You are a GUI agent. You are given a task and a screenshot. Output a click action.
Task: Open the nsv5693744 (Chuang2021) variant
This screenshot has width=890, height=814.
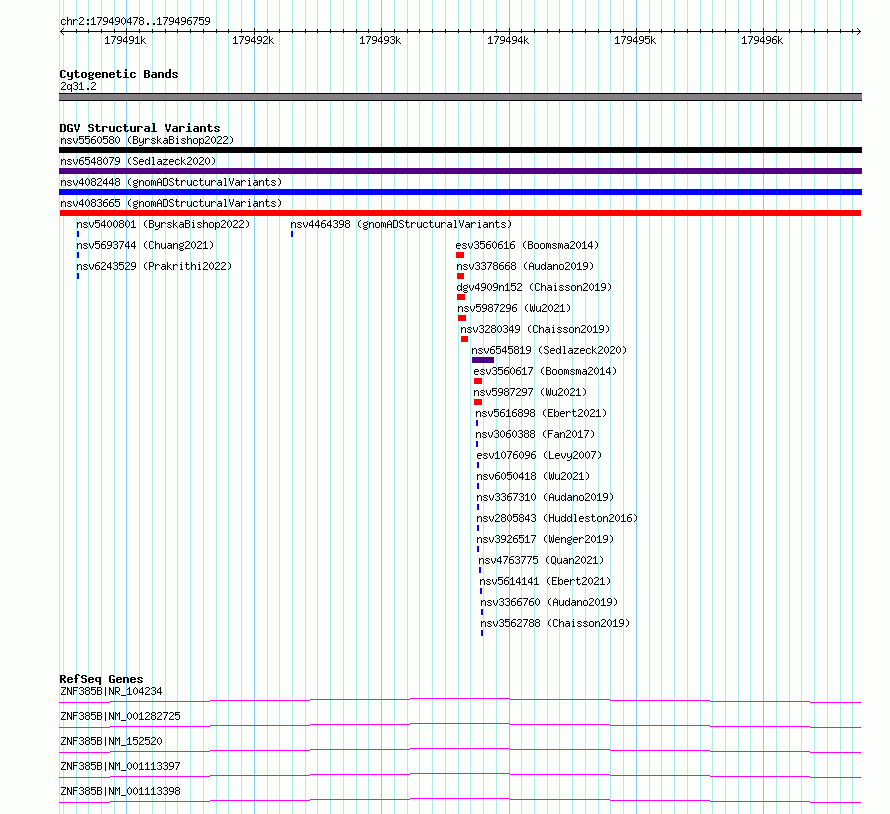[145, 245]
